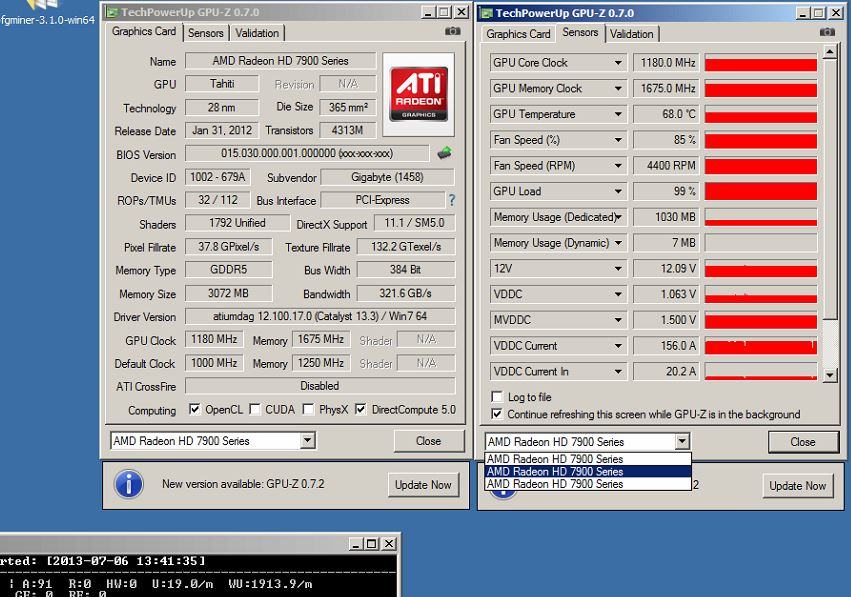Open the MVDDC sensor dropdown
851x597 pixels.
[618, 320]
